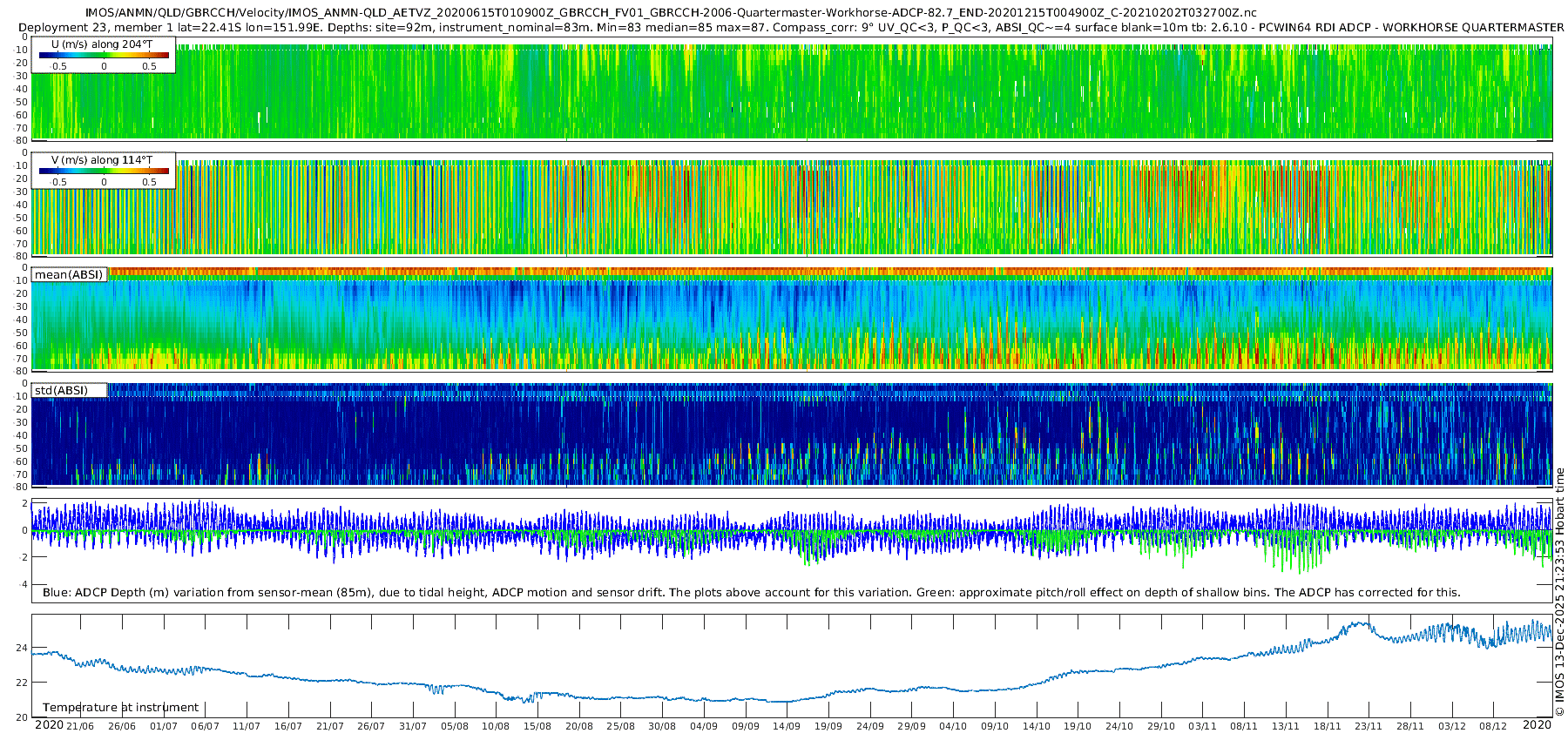Viewport: 1568px width, 740px height.
Task: Click the NetCDF file path title at top
Action: click(x=671, y=13)
